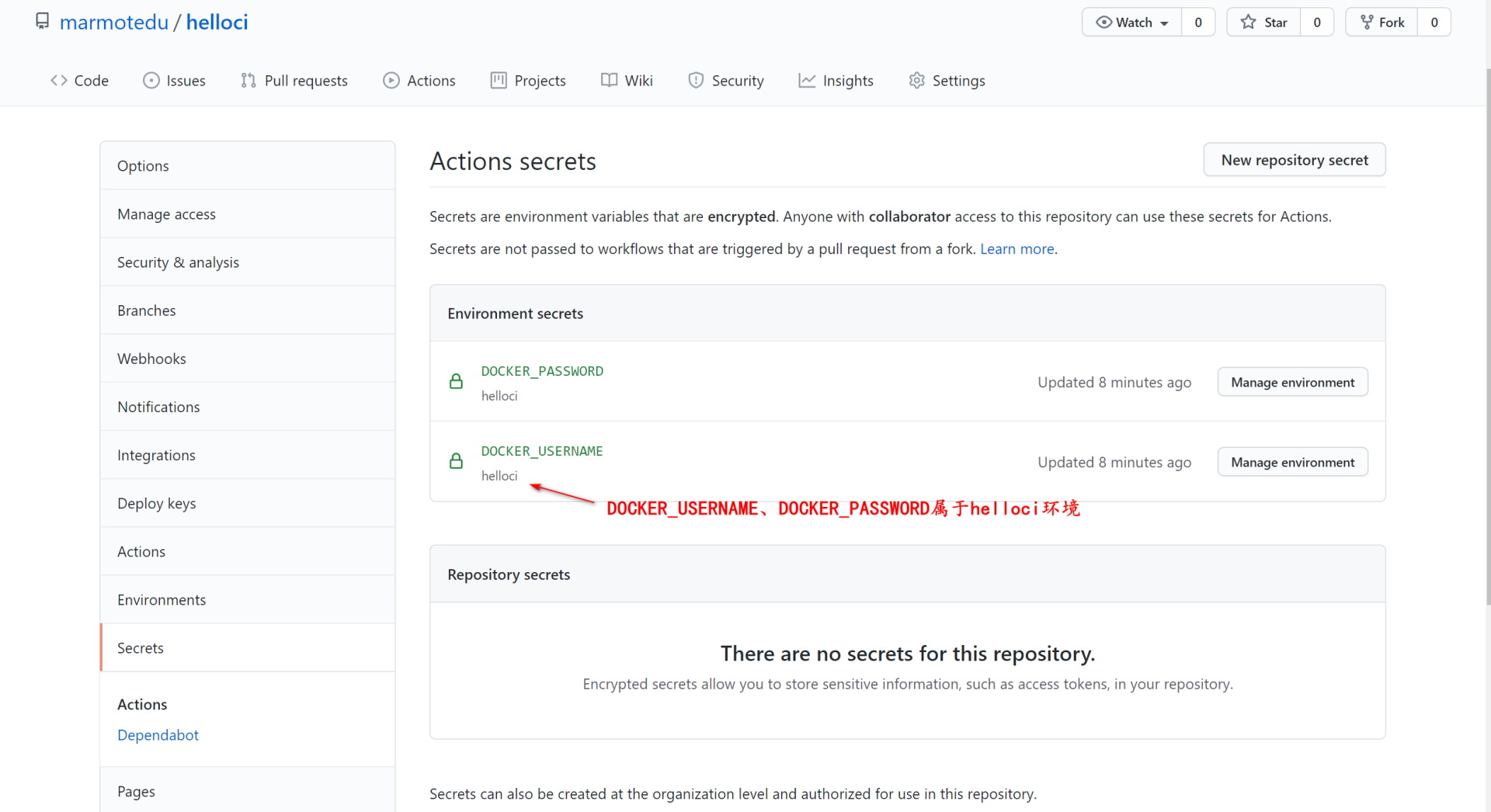This screenshot has width=1491, height=812.
Task: Click the New repository secret button
Action: (1295, 160)
